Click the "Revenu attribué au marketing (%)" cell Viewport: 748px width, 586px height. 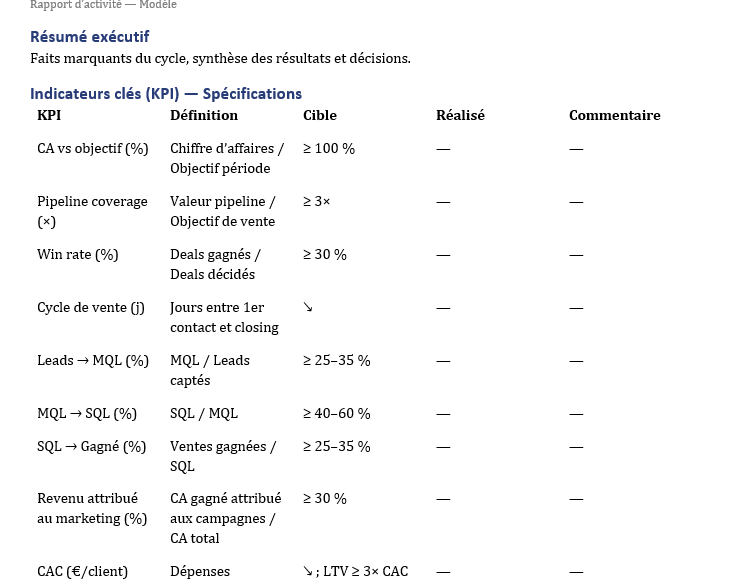[x=92, y=508]
